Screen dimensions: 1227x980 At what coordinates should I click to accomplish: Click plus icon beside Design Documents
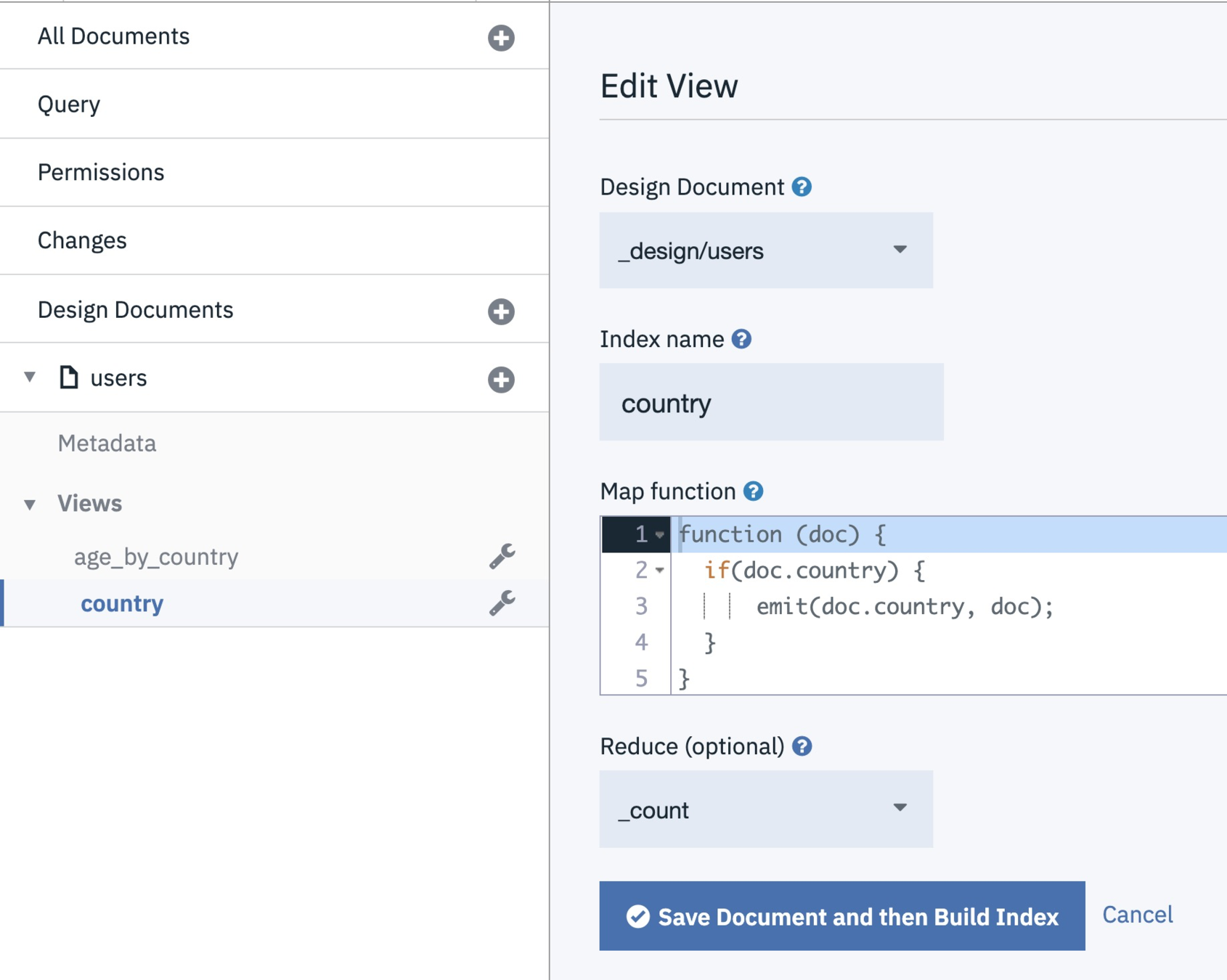click(501, 311)
